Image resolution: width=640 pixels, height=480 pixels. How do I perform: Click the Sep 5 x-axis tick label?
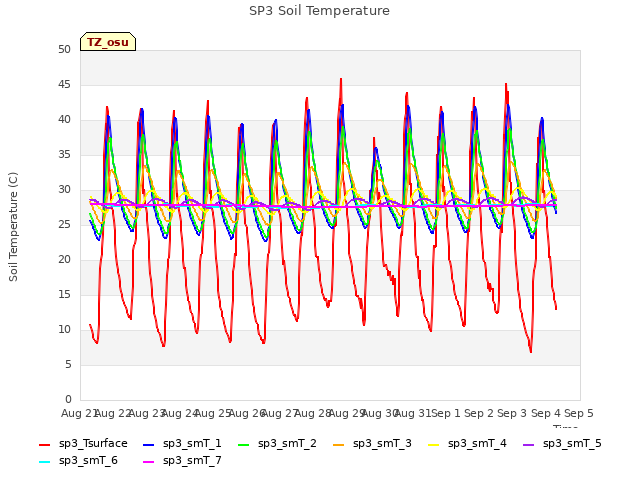(579, 413)
